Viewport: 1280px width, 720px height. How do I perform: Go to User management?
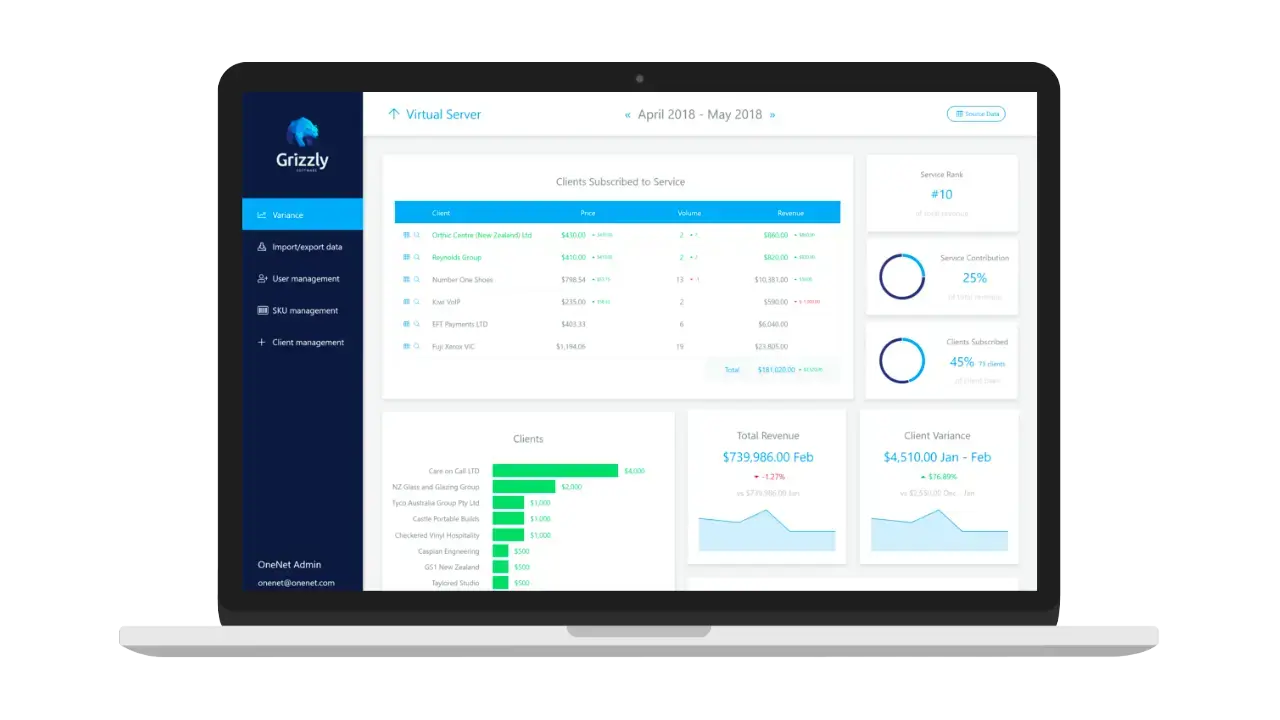pyautogui.click(x=305, y=279)
